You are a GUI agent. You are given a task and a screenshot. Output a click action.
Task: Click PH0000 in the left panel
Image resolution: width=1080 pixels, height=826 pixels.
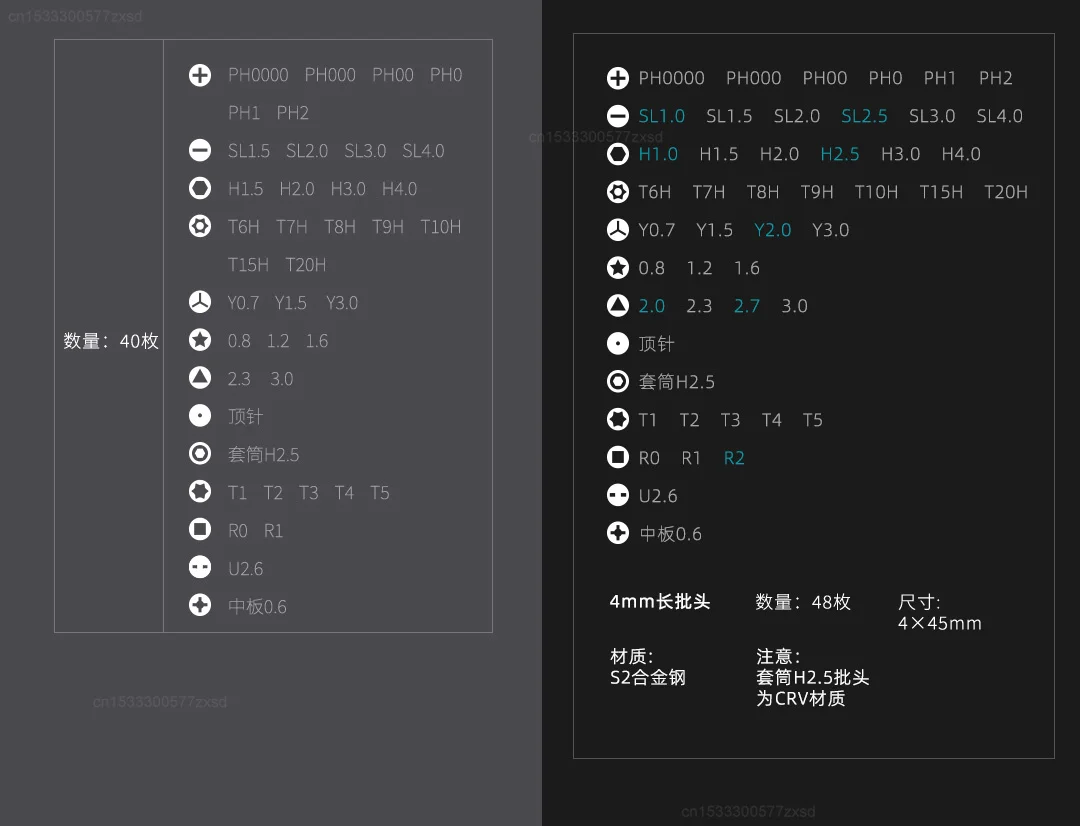coord(258,75)
